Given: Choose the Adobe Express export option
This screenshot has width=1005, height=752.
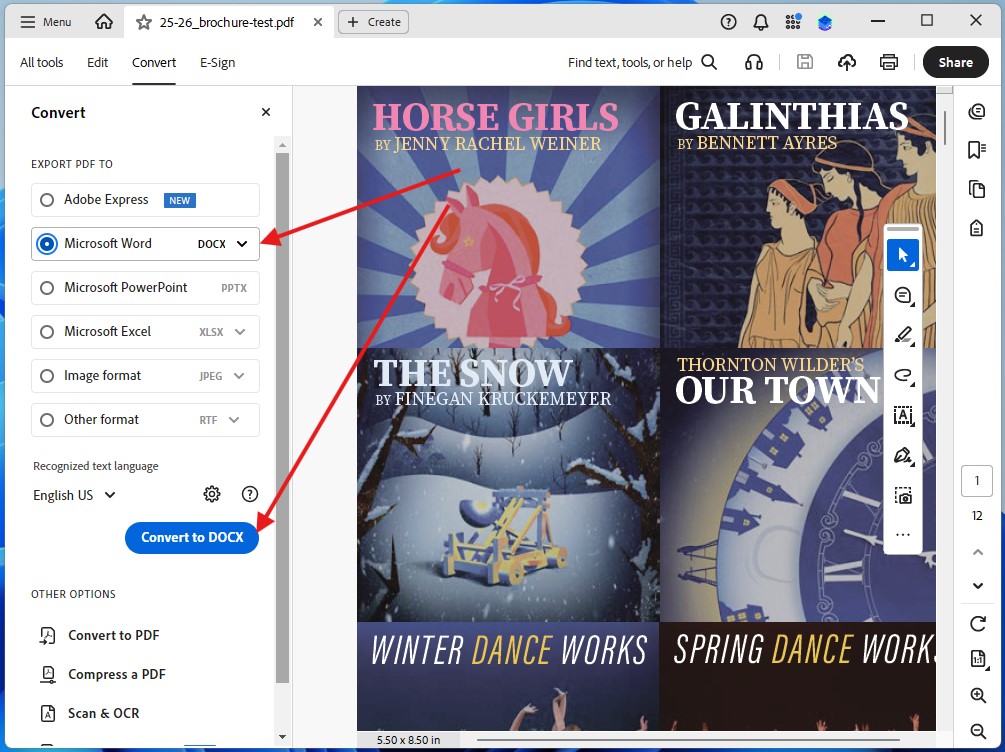Looking at the screenshot, I should pyautogui.click(x=145, y=200).
